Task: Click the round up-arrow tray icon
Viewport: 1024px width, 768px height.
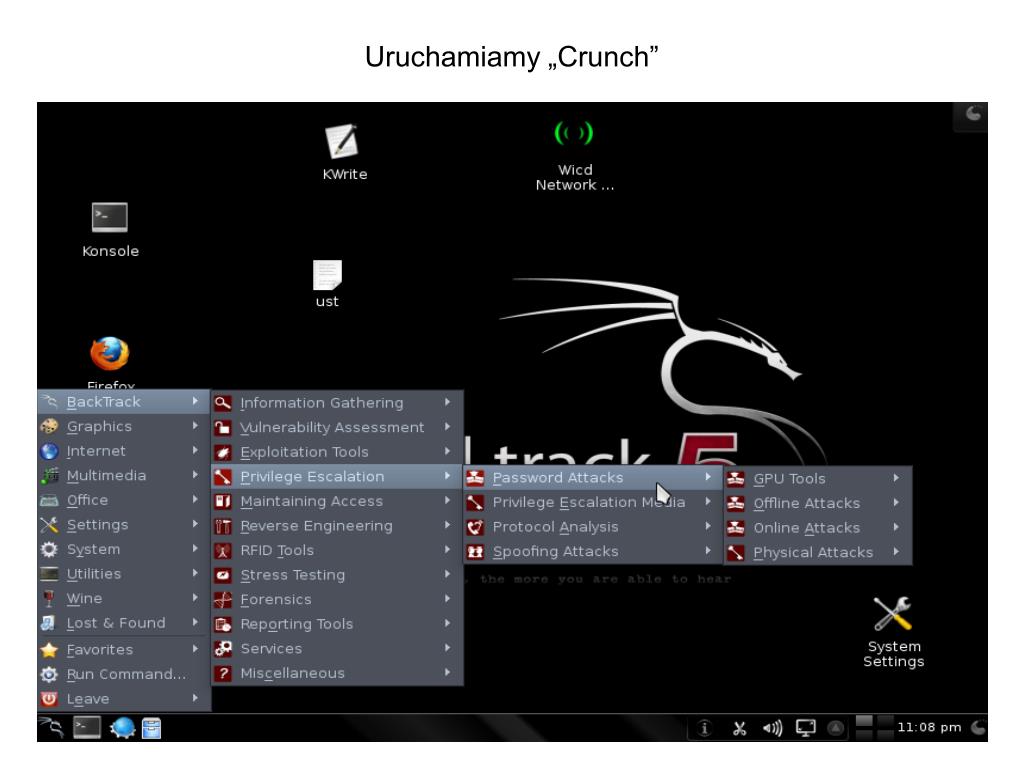Action: [835, 728]
